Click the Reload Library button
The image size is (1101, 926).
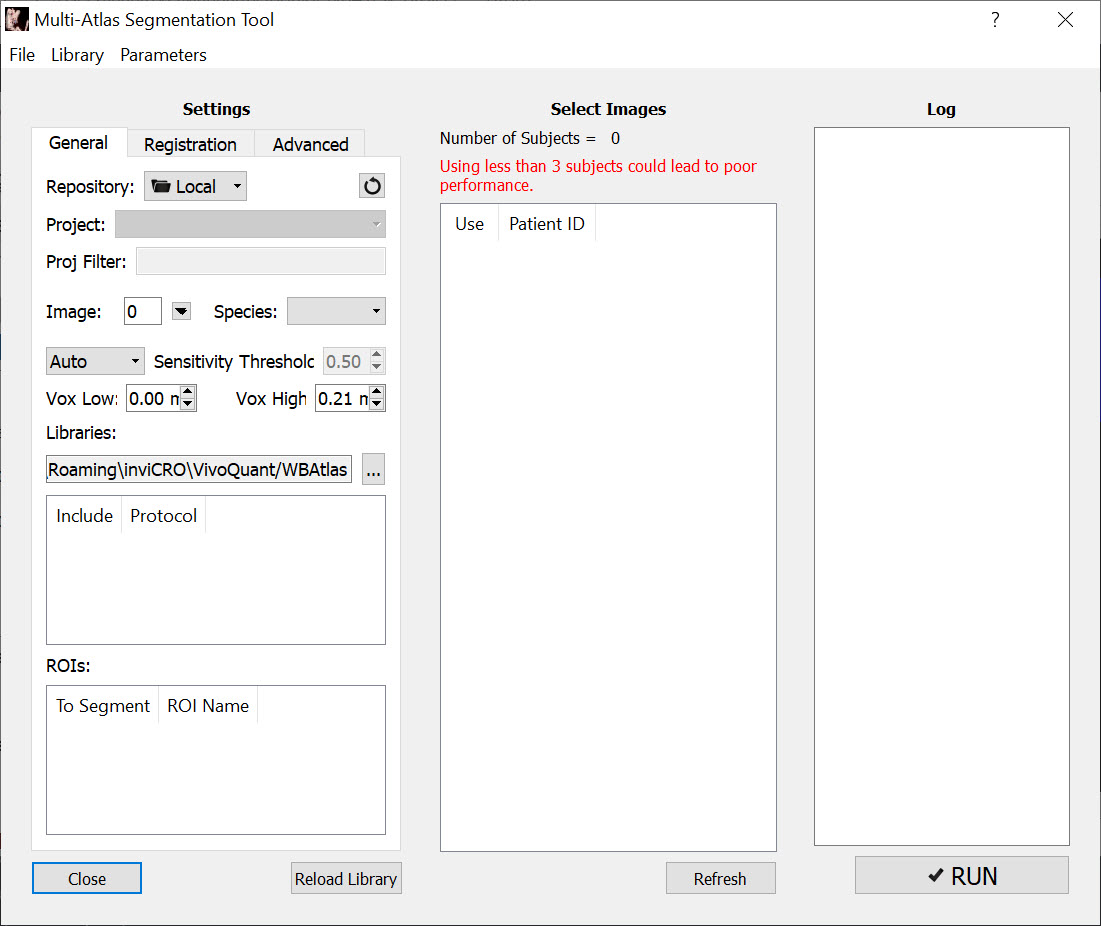(x=346, y=879)
